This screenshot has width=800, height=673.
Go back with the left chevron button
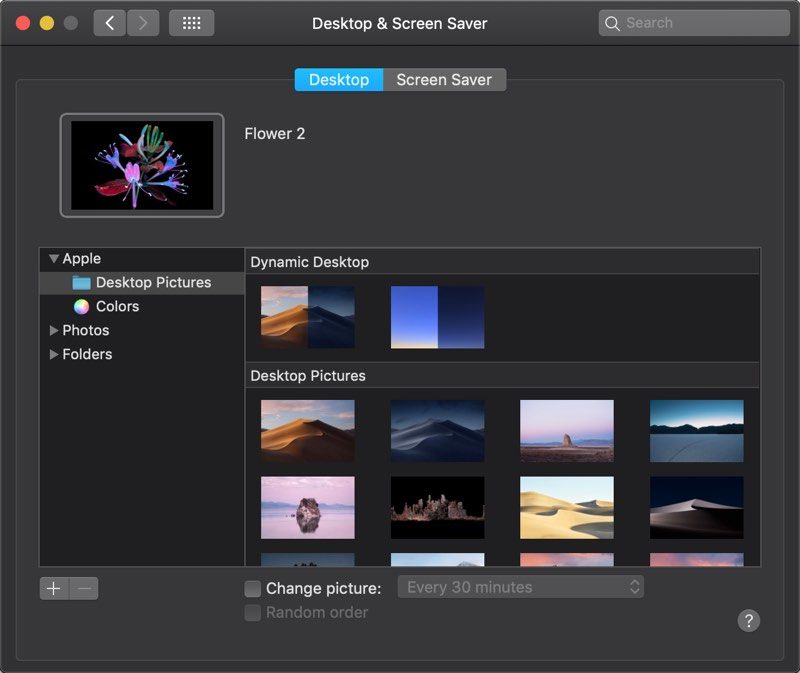coord(109,23)
